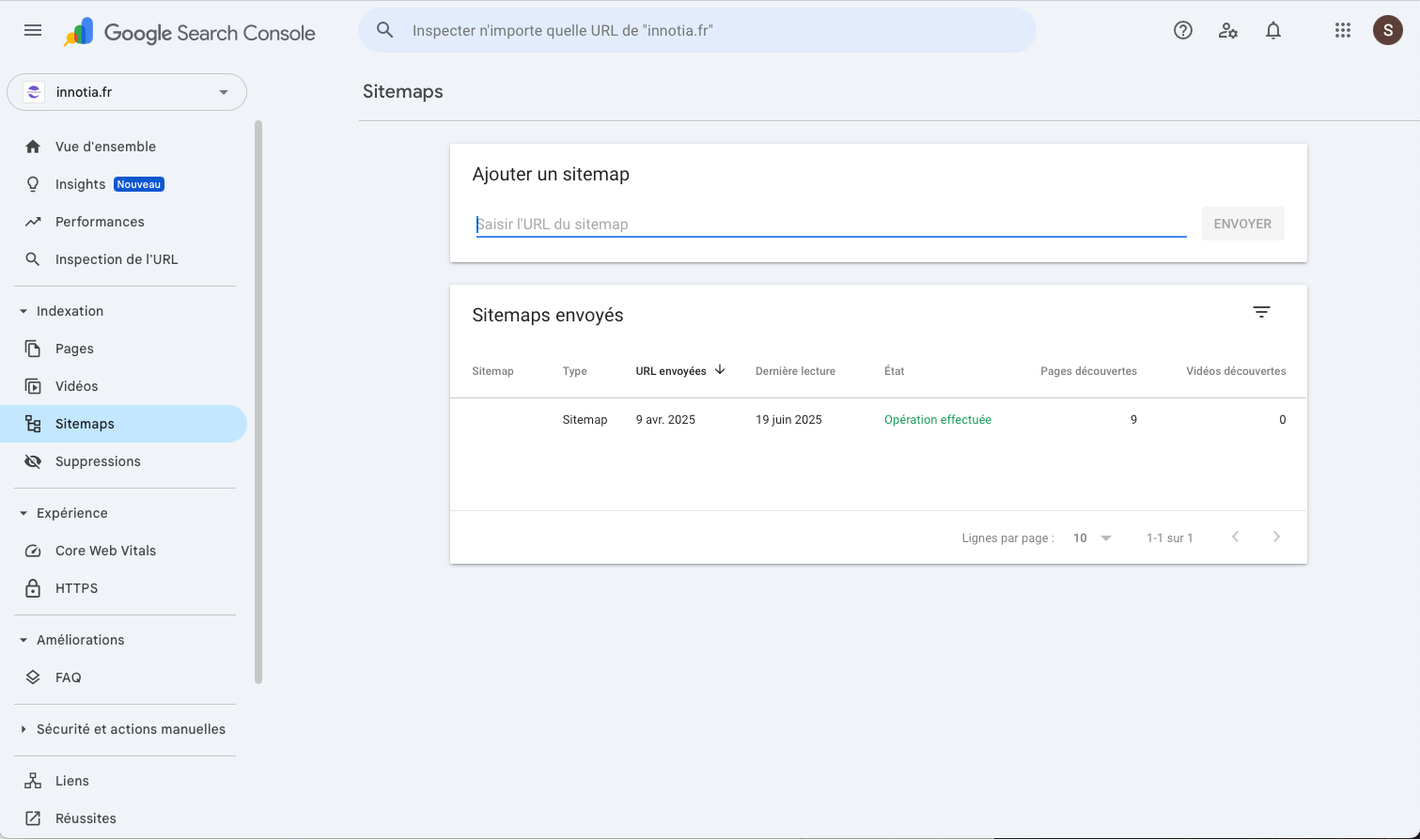Open the Vue d'ensemble overview icon

tap(32, 146)
